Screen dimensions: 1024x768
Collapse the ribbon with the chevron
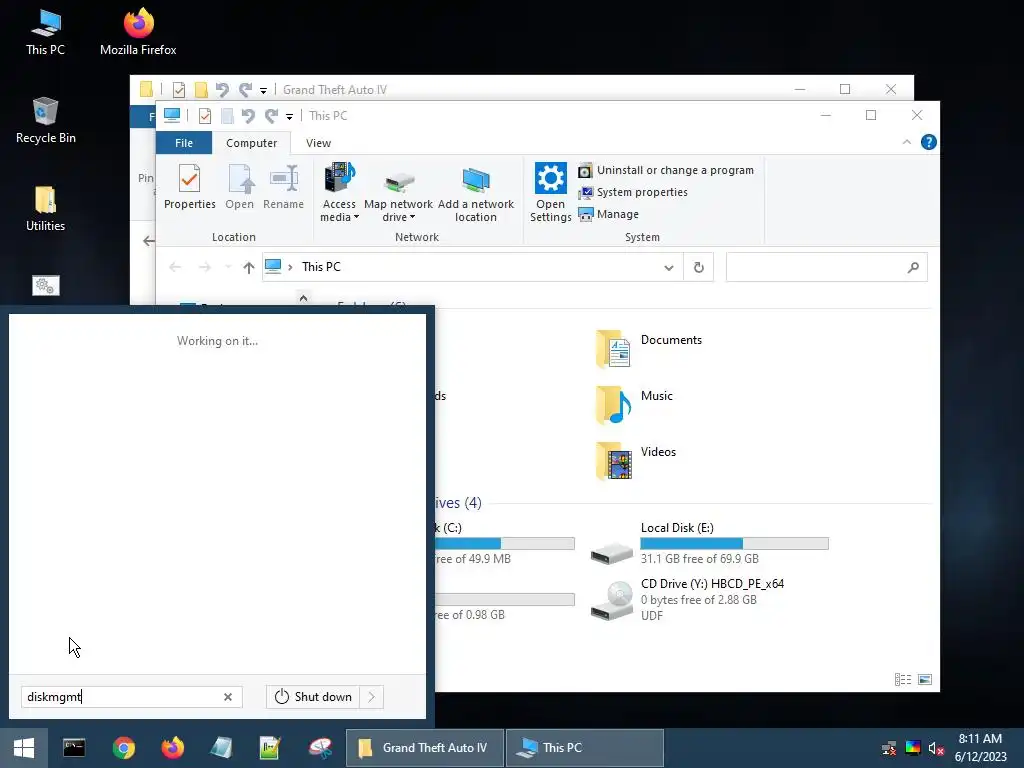tap(906, 142)
